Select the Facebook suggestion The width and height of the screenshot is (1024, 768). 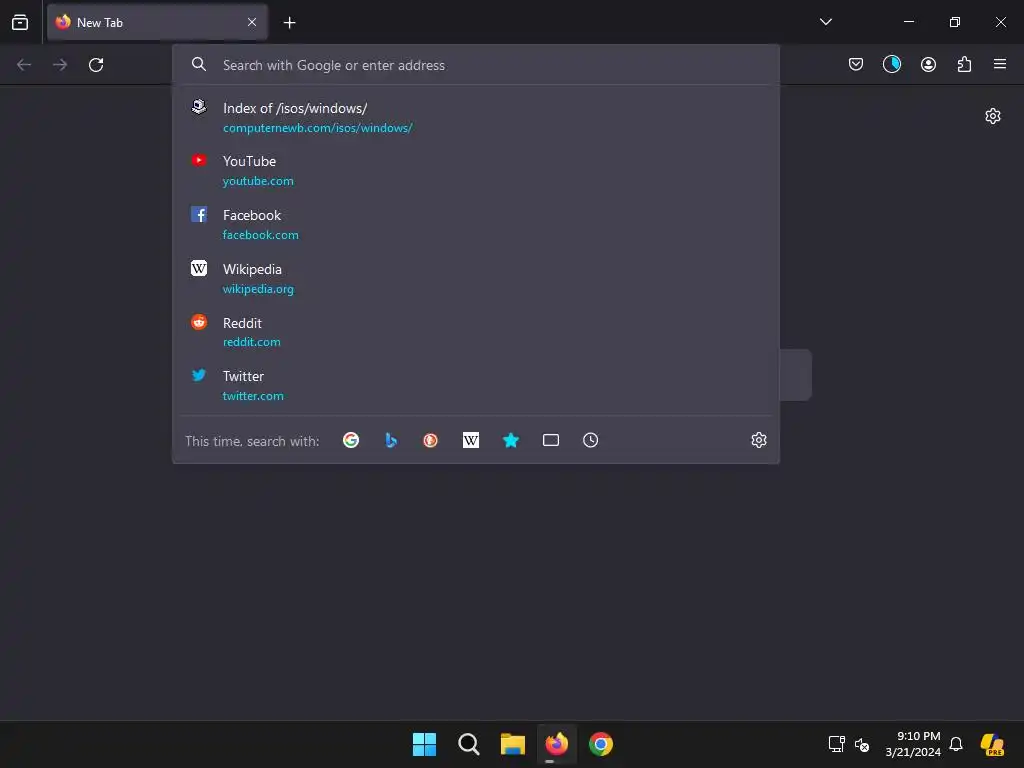coord(475,224)
